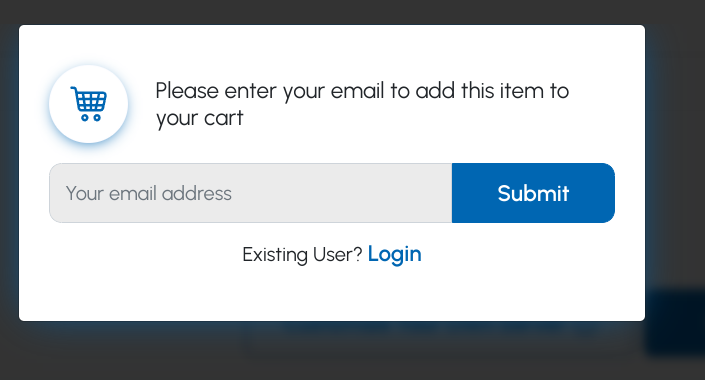Viewport: 705px width, 380px height.
Task: Click the empty white area under the Login link
Action: [332, 293]
